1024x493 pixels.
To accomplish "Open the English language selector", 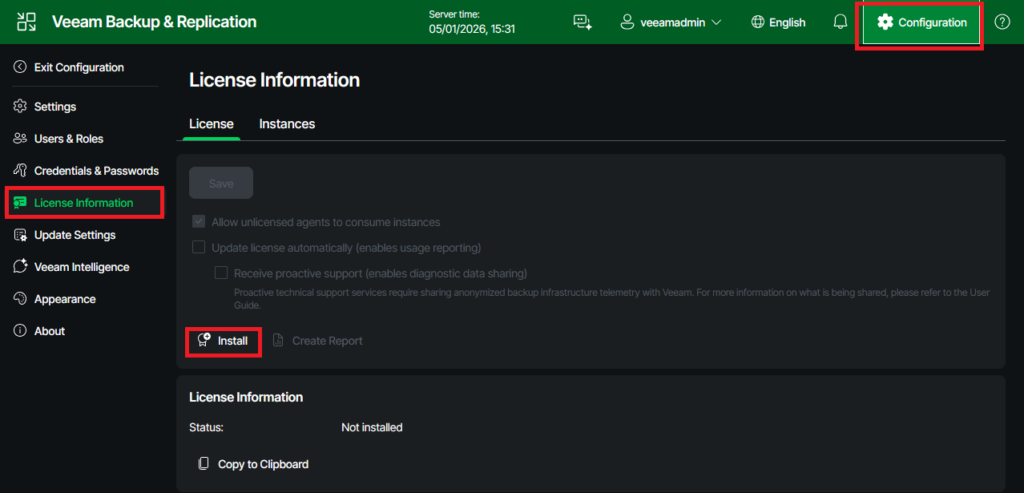I will [x=778, y=22].
